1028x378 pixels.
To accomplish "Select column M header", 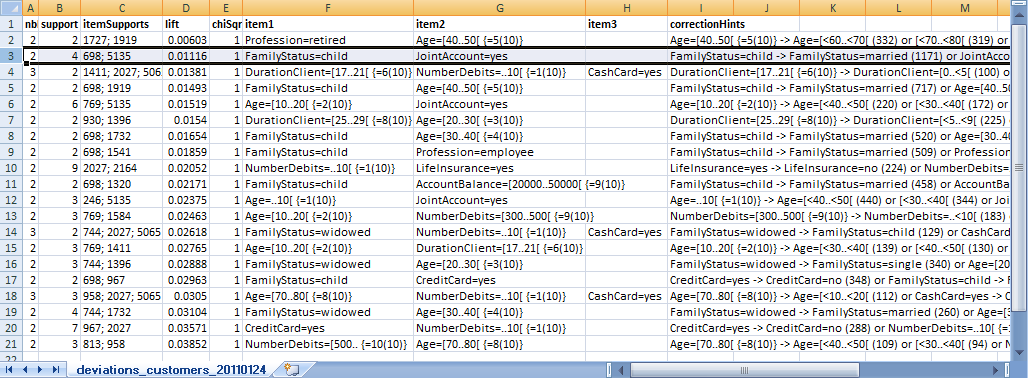I will (x=964, y=8).
